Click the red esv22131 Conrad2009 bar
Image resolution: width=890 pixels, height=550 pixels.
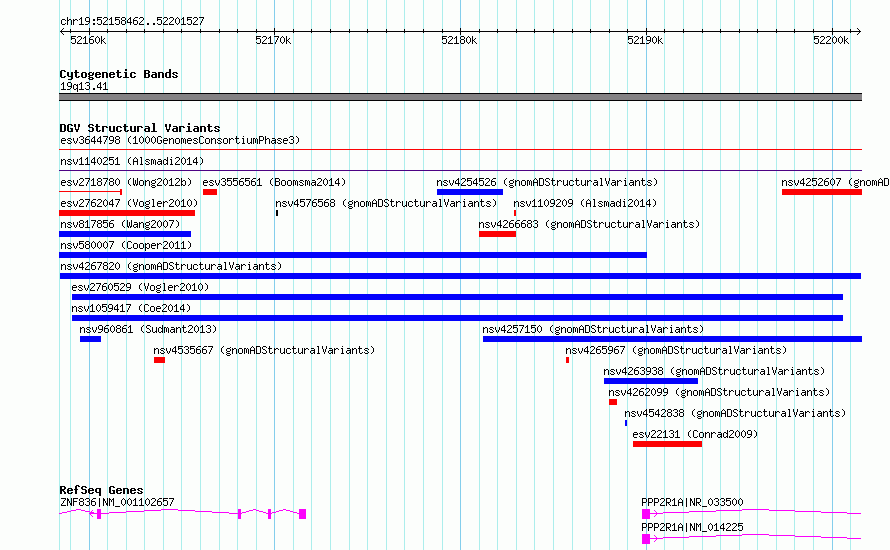tap(668, 444)
